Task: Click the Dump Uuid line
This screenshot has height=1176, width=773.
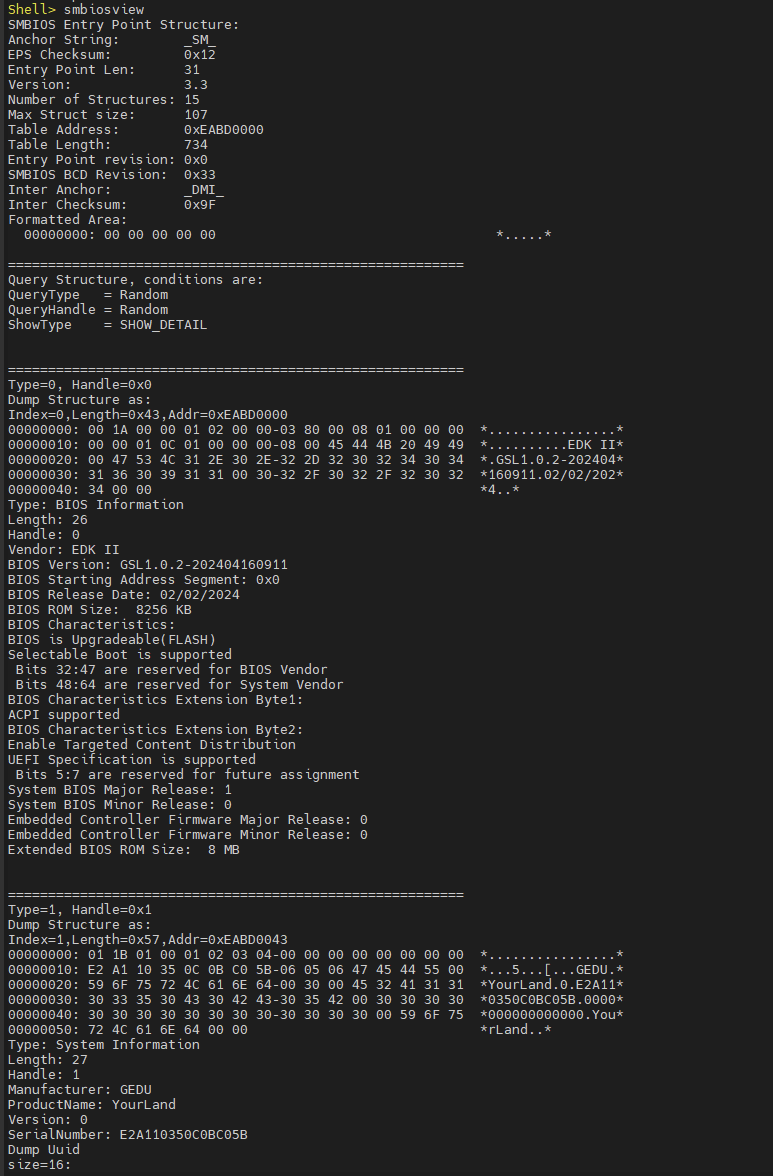Action: [x=43, y=1150]
